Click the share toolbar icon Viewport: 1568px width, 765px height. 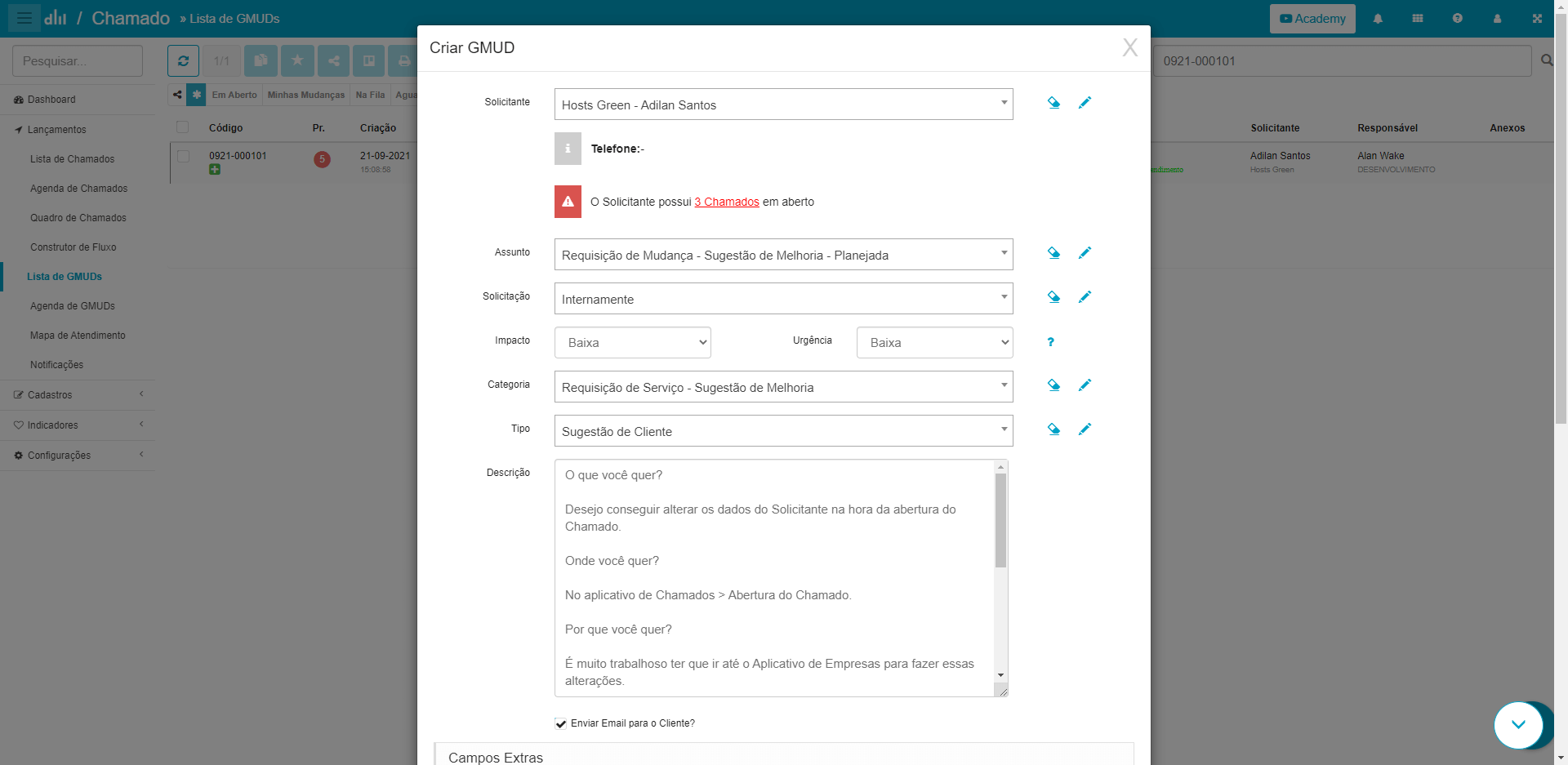pos(333,60)
